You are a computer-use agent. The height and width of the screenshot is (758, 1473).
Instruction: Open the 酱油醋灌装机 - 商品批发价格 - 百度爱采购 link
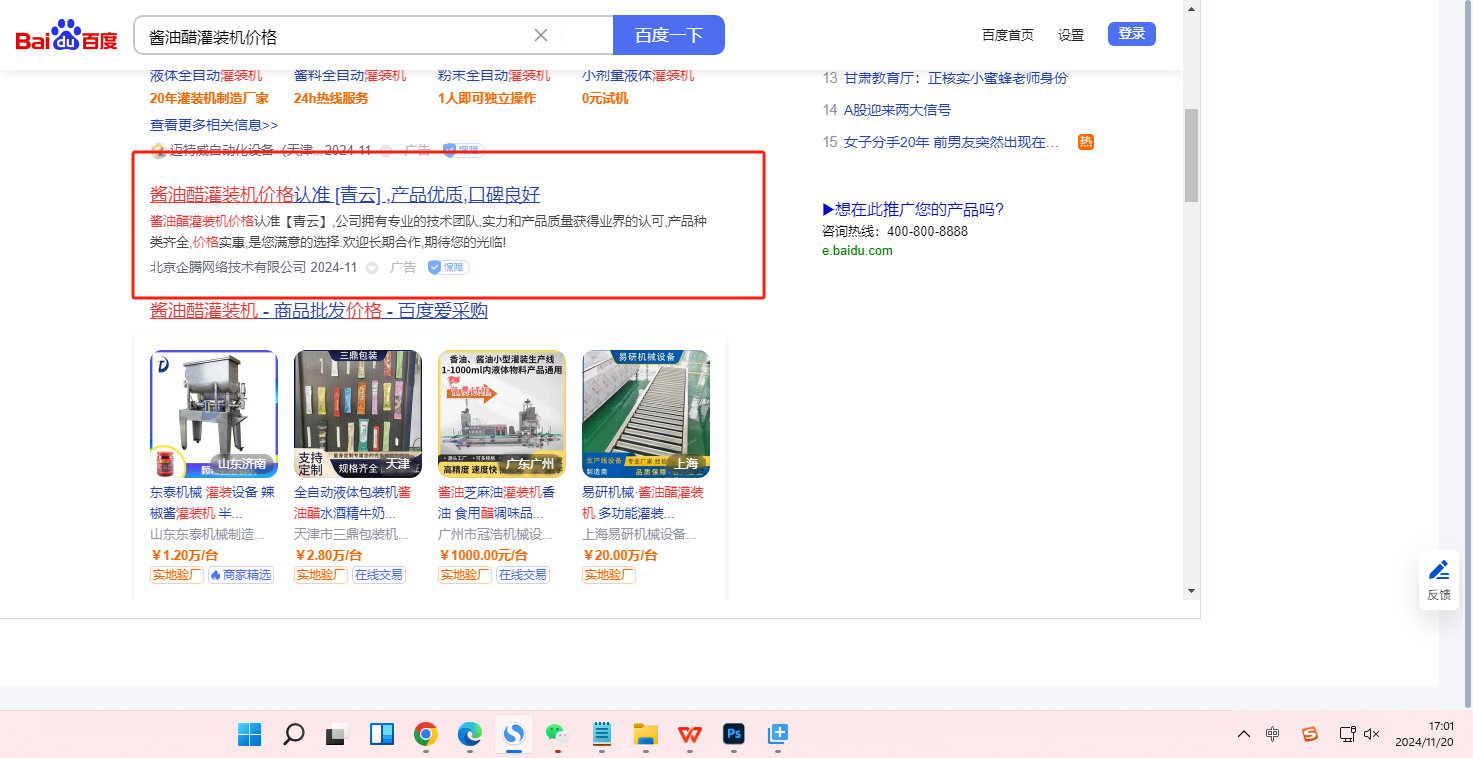[319, 310]
